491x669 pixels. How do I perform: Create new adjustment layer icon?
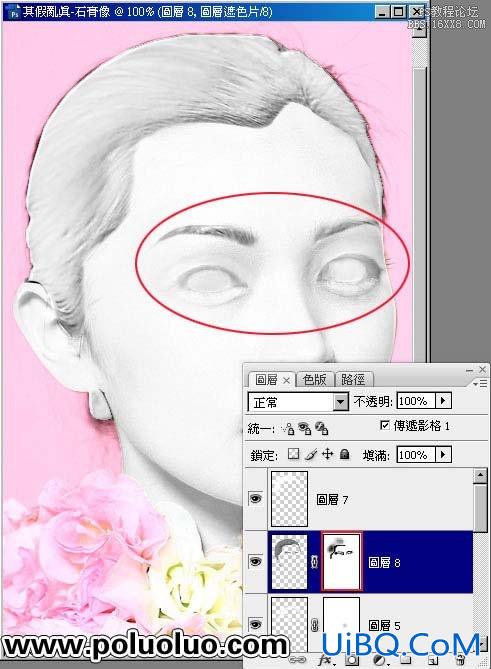pyautogui.click(x=379, y=660)
